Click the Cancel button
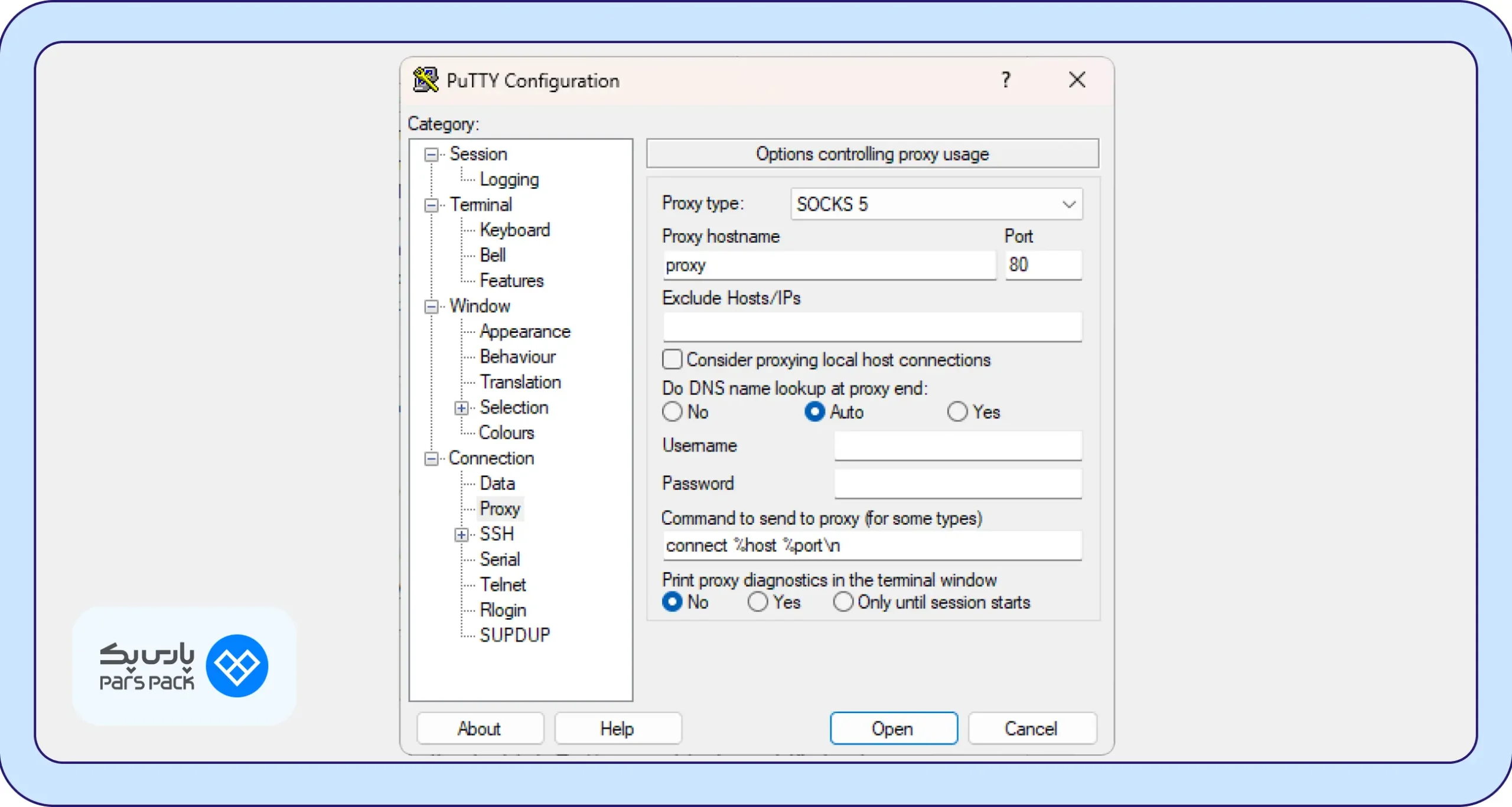The width and height of the screenshot is (1512, 807). (x=1032, y=728)
